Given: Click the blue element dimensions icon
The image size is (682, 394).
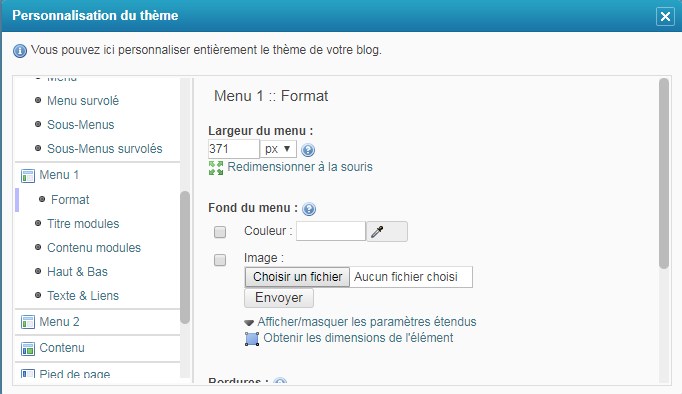Looking at the screenshot, I should coord(252,339).
